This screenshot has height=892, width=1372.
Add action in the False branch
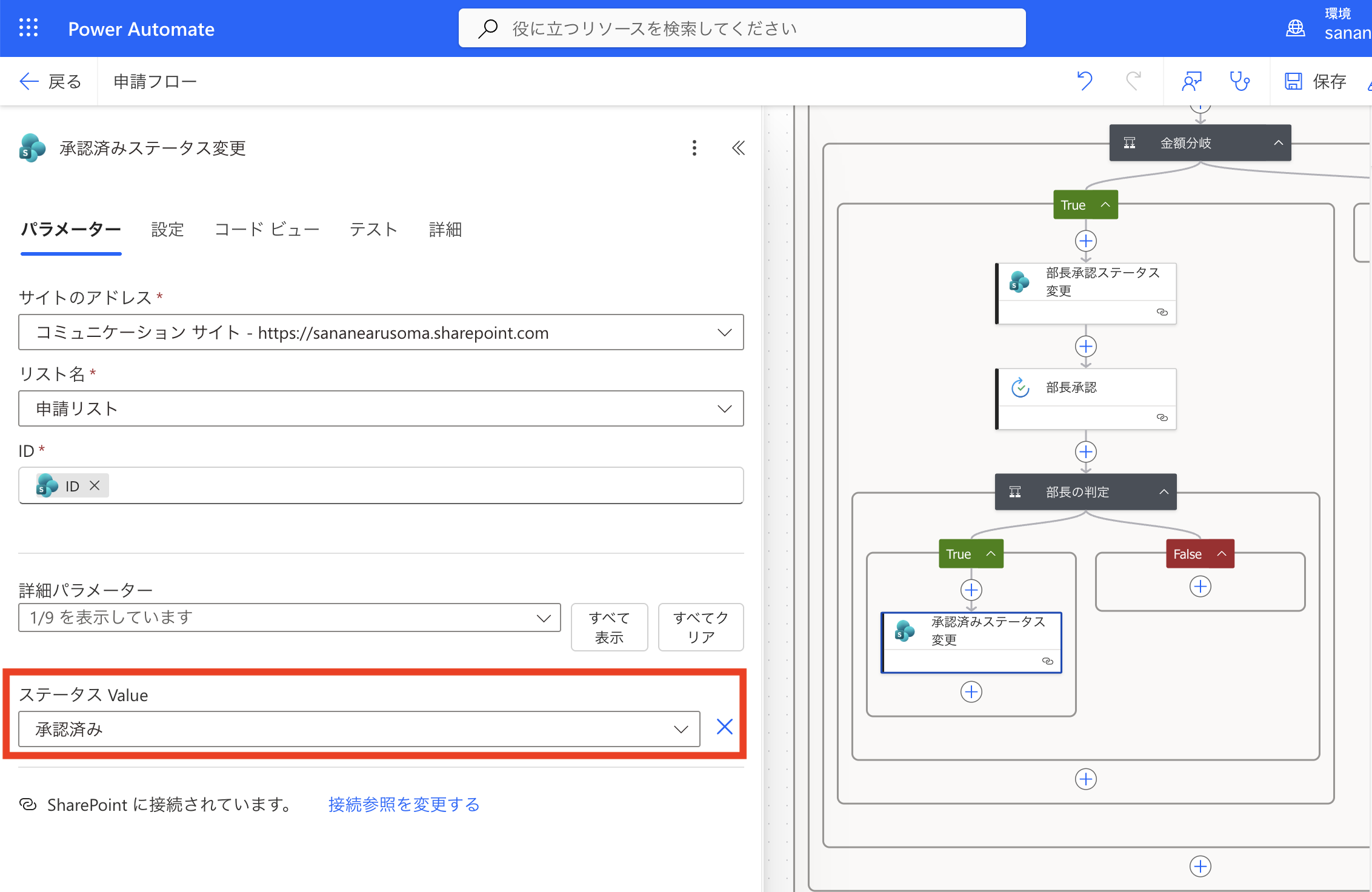coord(1200,587)
